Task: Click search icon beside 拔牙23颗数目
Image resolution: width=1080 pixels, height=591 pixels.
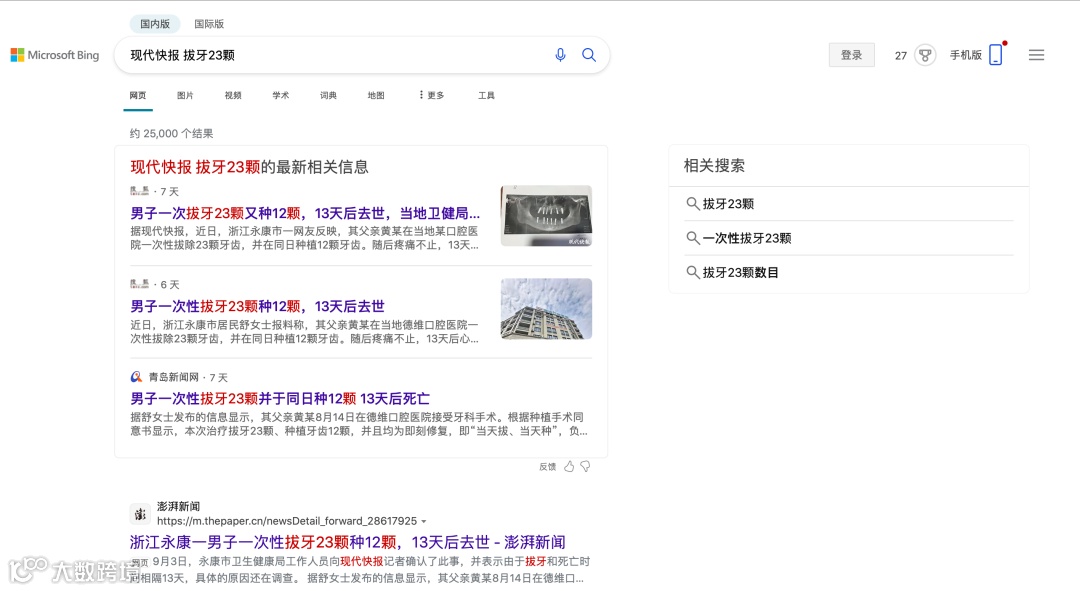Action: (x=693, y=272)
